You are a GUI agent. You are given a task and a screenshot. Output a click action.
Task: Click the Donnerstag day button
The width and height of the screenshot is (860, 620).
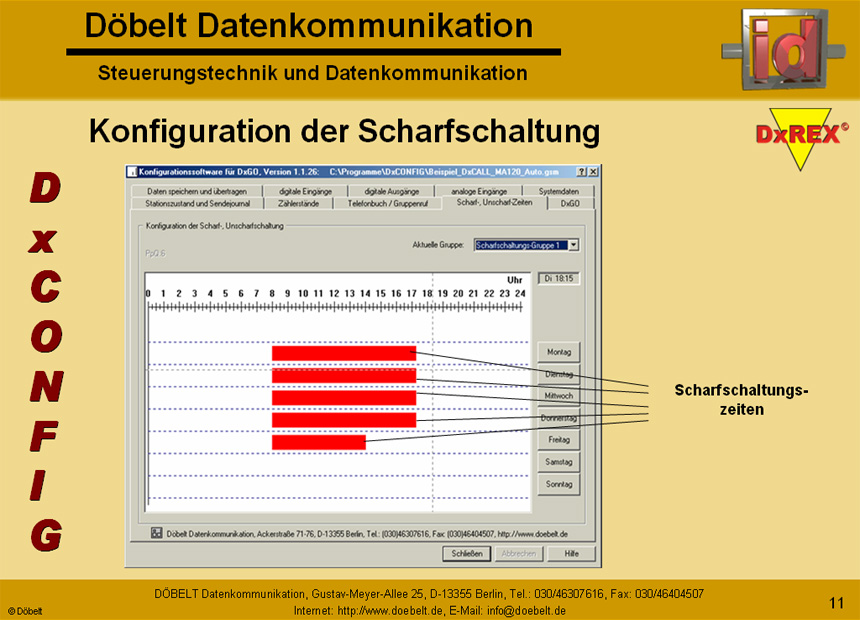(x=559, y=418)
